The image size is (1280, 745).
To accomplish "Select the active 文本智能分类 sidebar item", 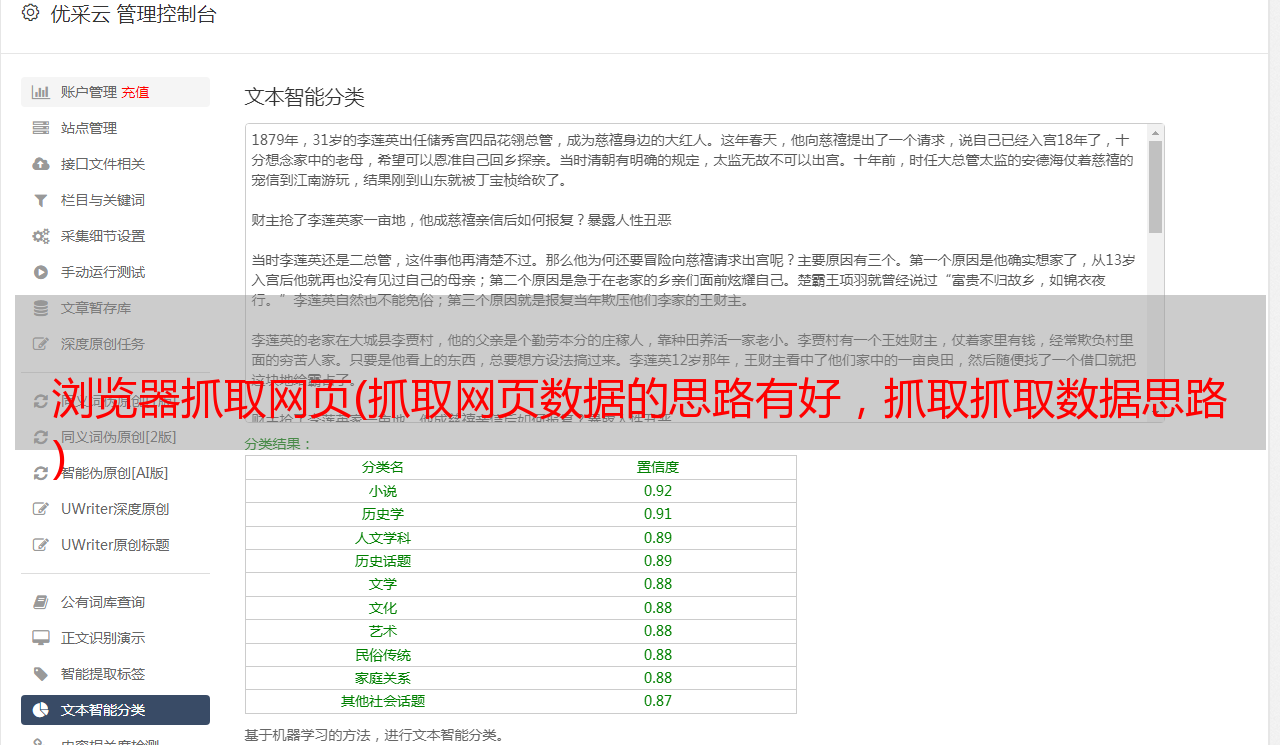I will [115, 710].
